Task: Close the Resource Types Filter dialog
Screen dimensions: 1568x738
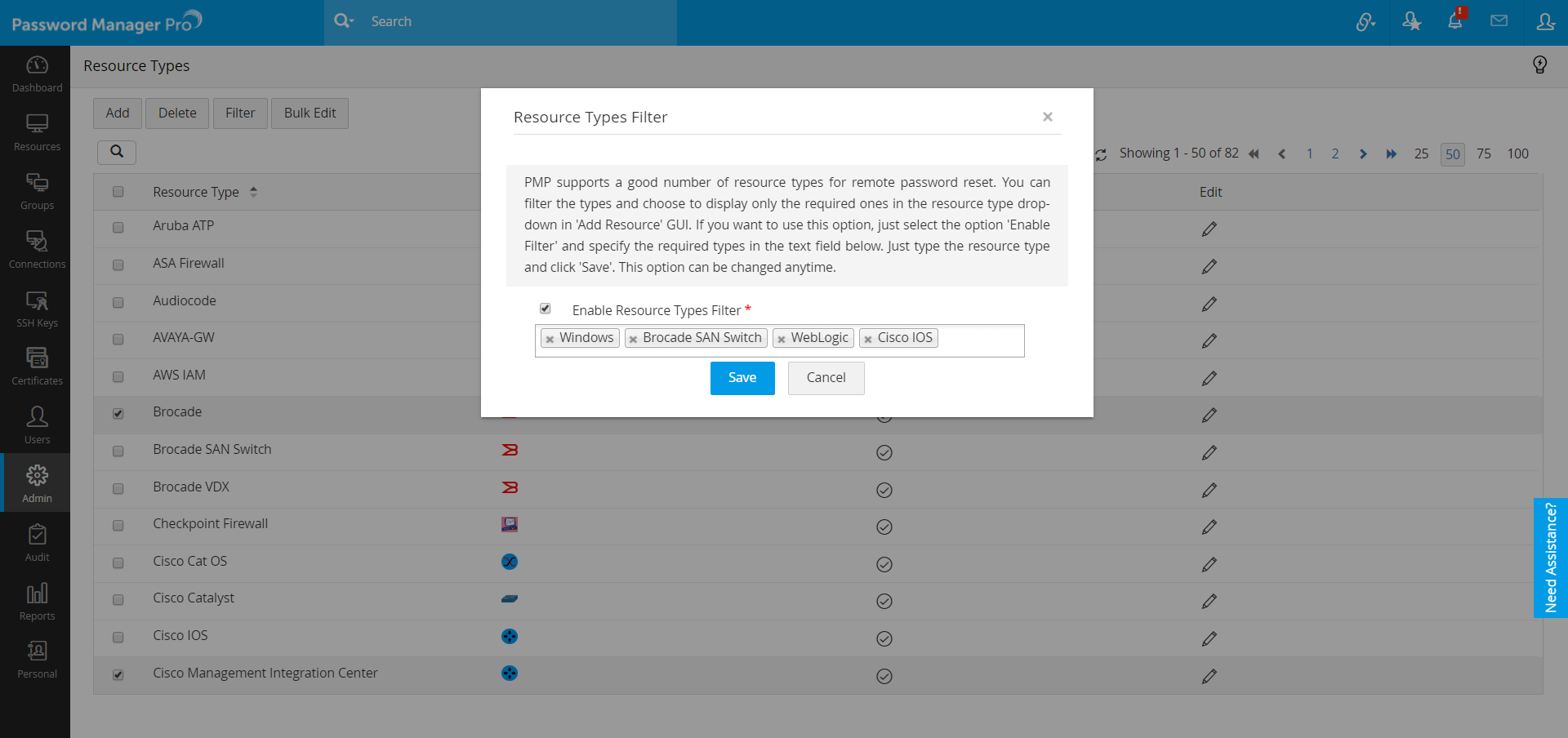Action: click(x=1048, y=117)
